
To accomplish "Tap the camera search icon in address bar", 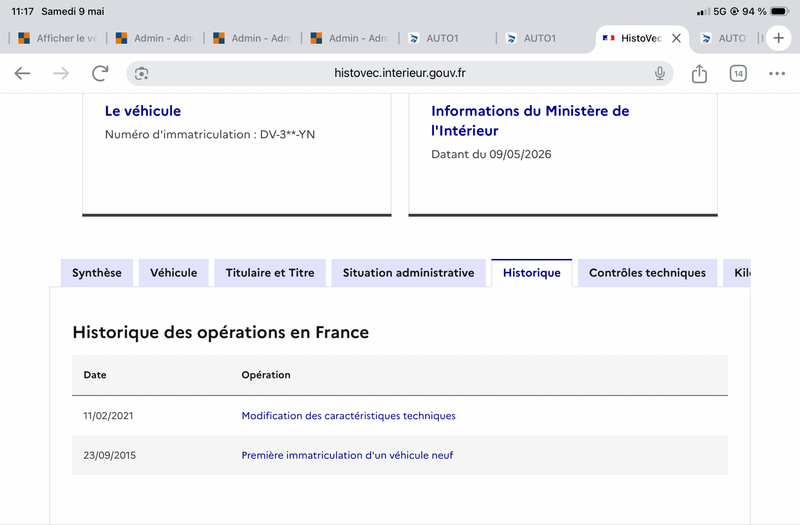I will [x=141, y=73].
